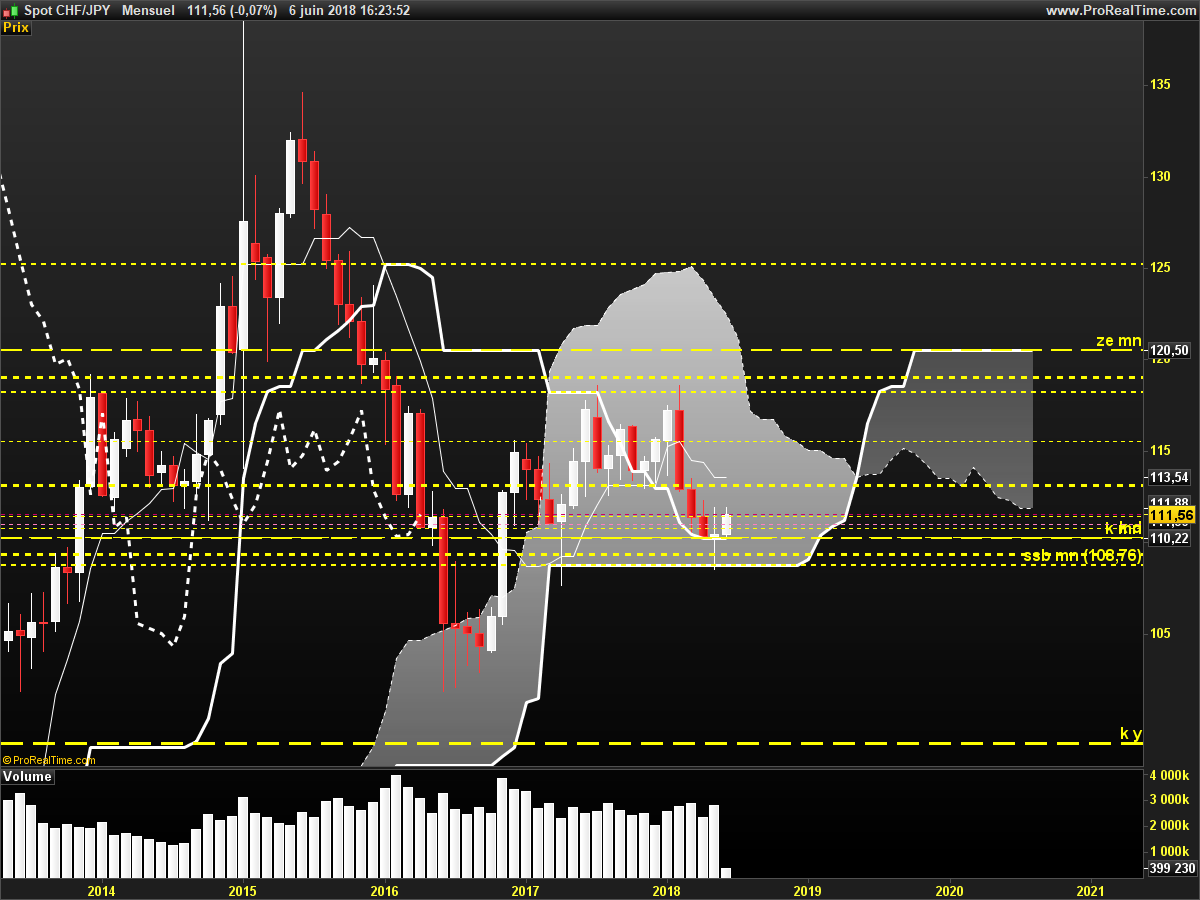Click the 2 000k volume axis value
1200x900 pixels.
1169,825
